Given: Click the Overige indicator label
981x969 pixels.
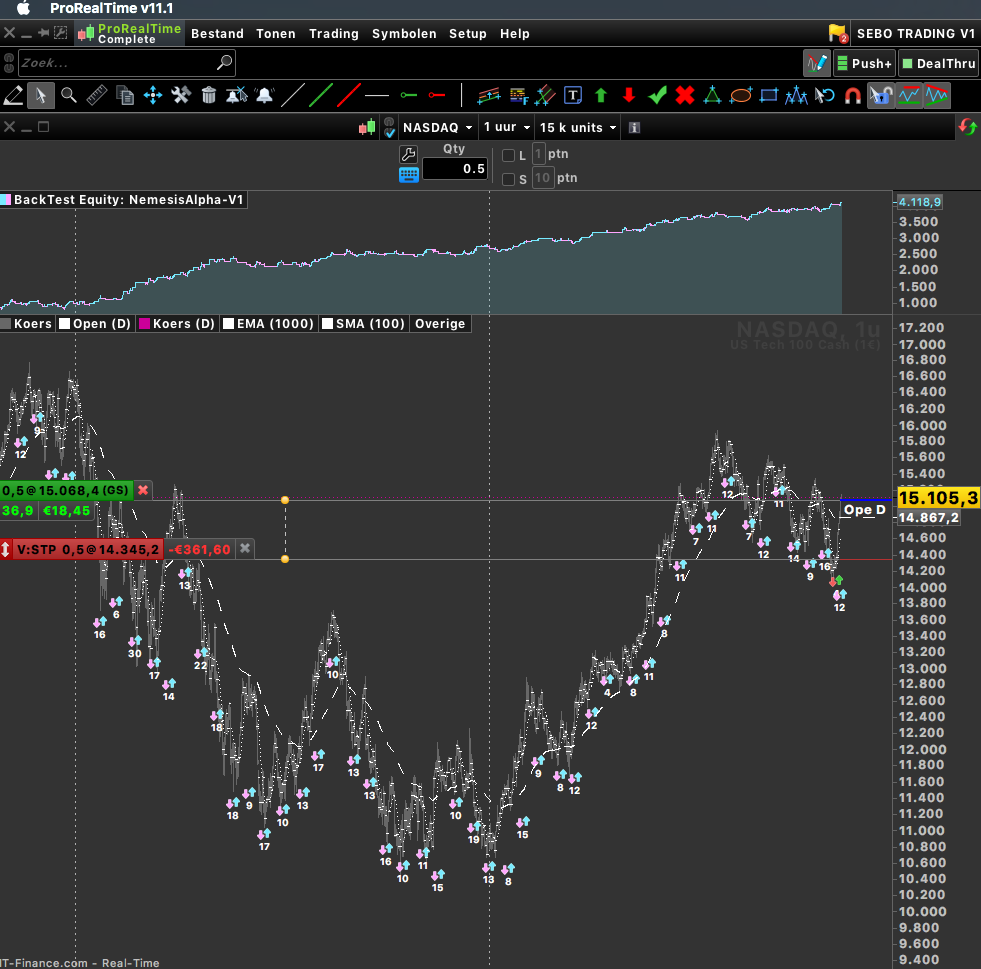Looking at the screenshot, I should [440, 324].
